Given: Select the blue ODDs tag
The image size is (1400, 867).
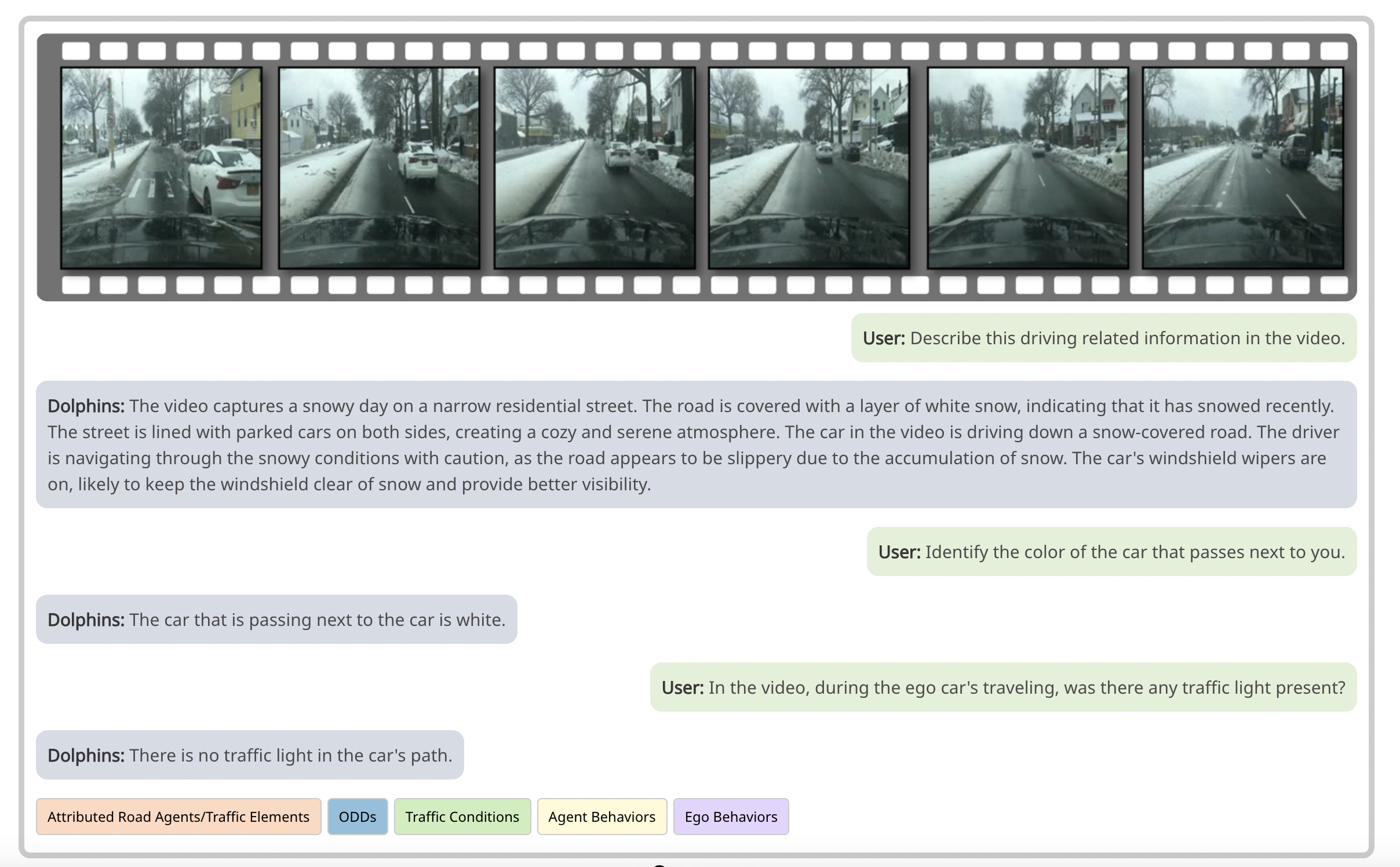Looking at the screenshot, I should pyautogui.click(x=357, y=817).
